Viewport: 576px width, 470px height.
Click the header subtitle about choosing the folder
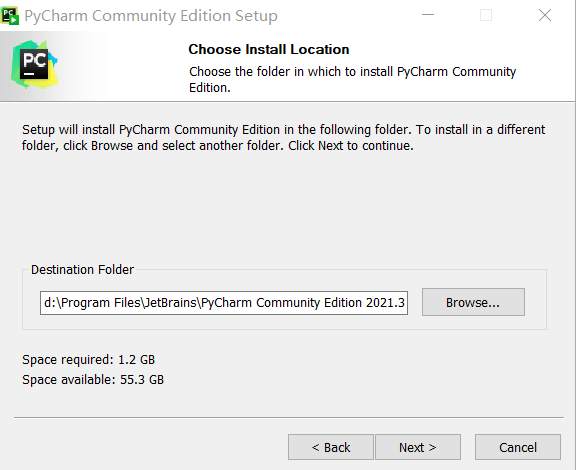pos(352,79)
